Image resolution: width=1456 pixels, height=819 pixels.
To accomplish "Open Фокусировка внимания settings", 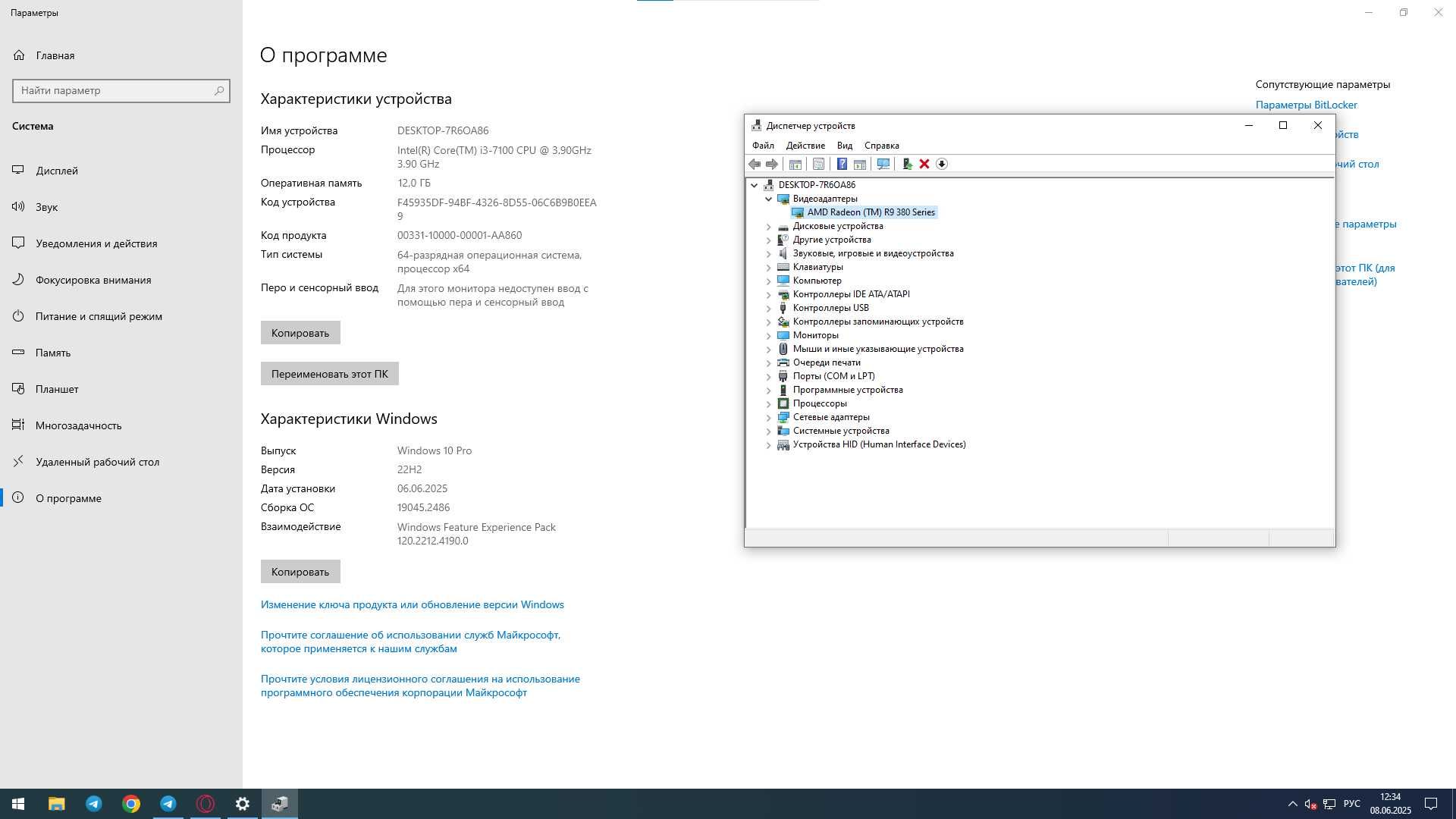I will coord(121,280).
